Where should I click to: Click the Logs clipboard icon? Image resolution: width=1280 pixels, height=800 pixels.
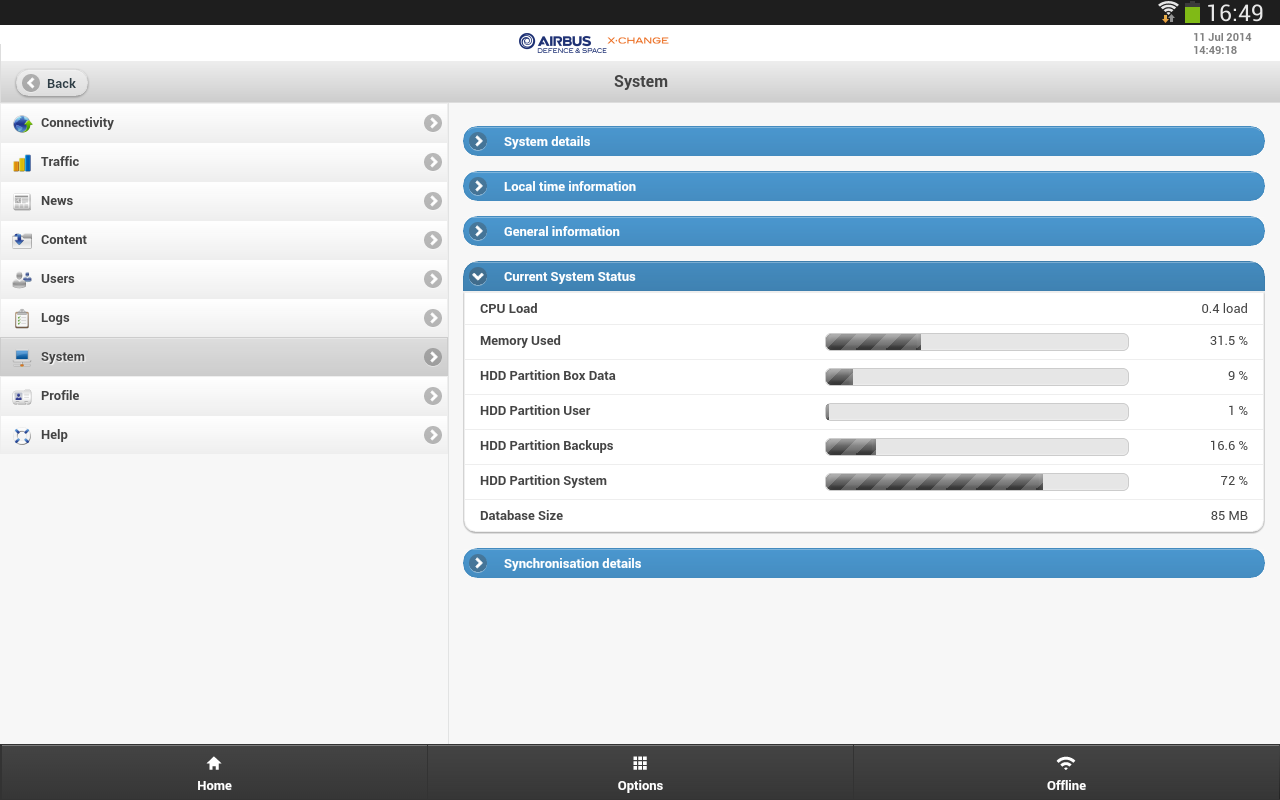[x=22, y=317]
